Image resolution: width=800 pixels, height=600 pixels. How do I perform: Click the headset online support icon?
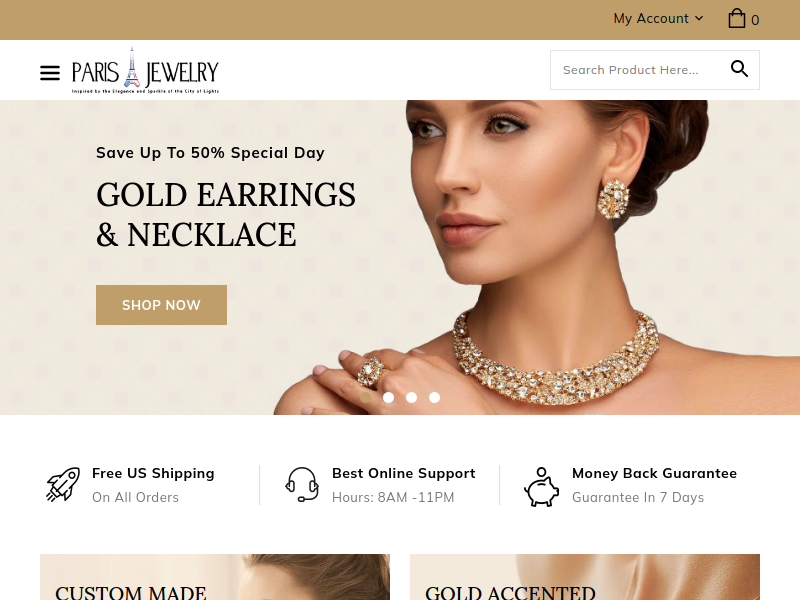[x=302, y=485]
